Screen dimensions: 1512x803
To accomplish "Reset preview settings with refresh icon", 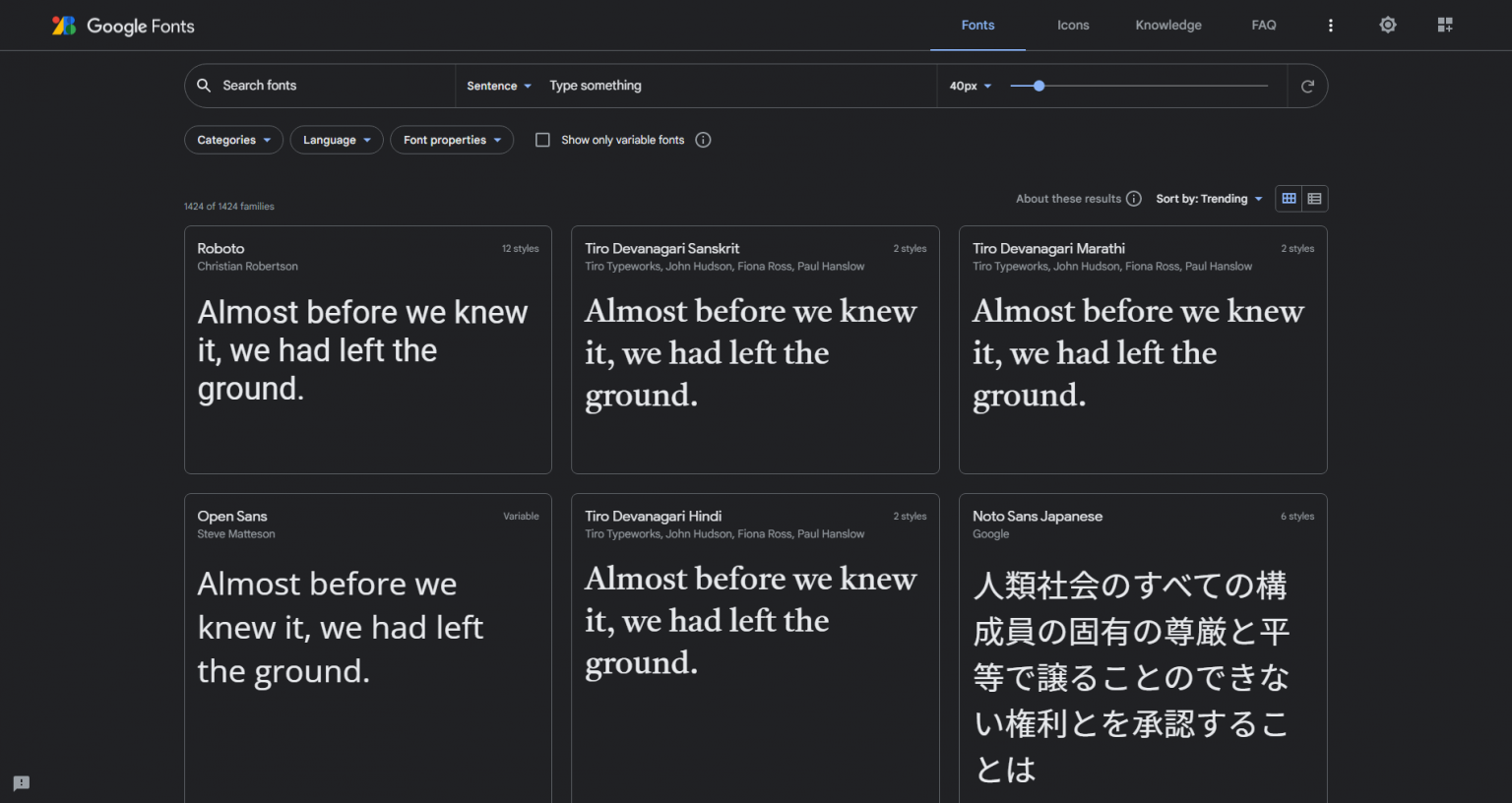I will click(x=1307, y=87).
